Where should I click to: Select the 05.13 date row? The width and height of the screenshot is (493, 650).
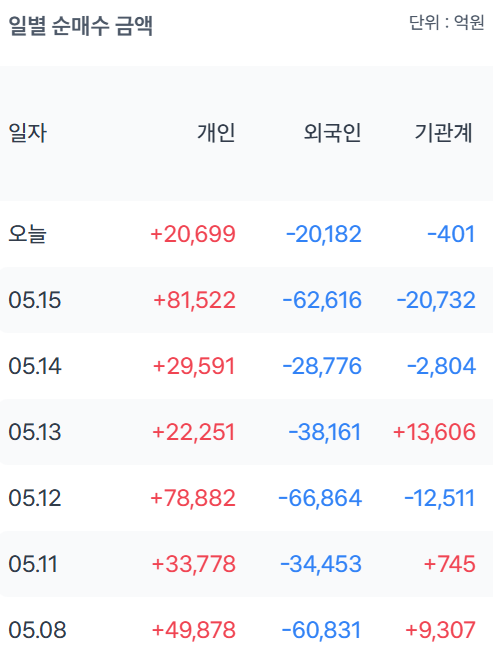coord(246,432)
